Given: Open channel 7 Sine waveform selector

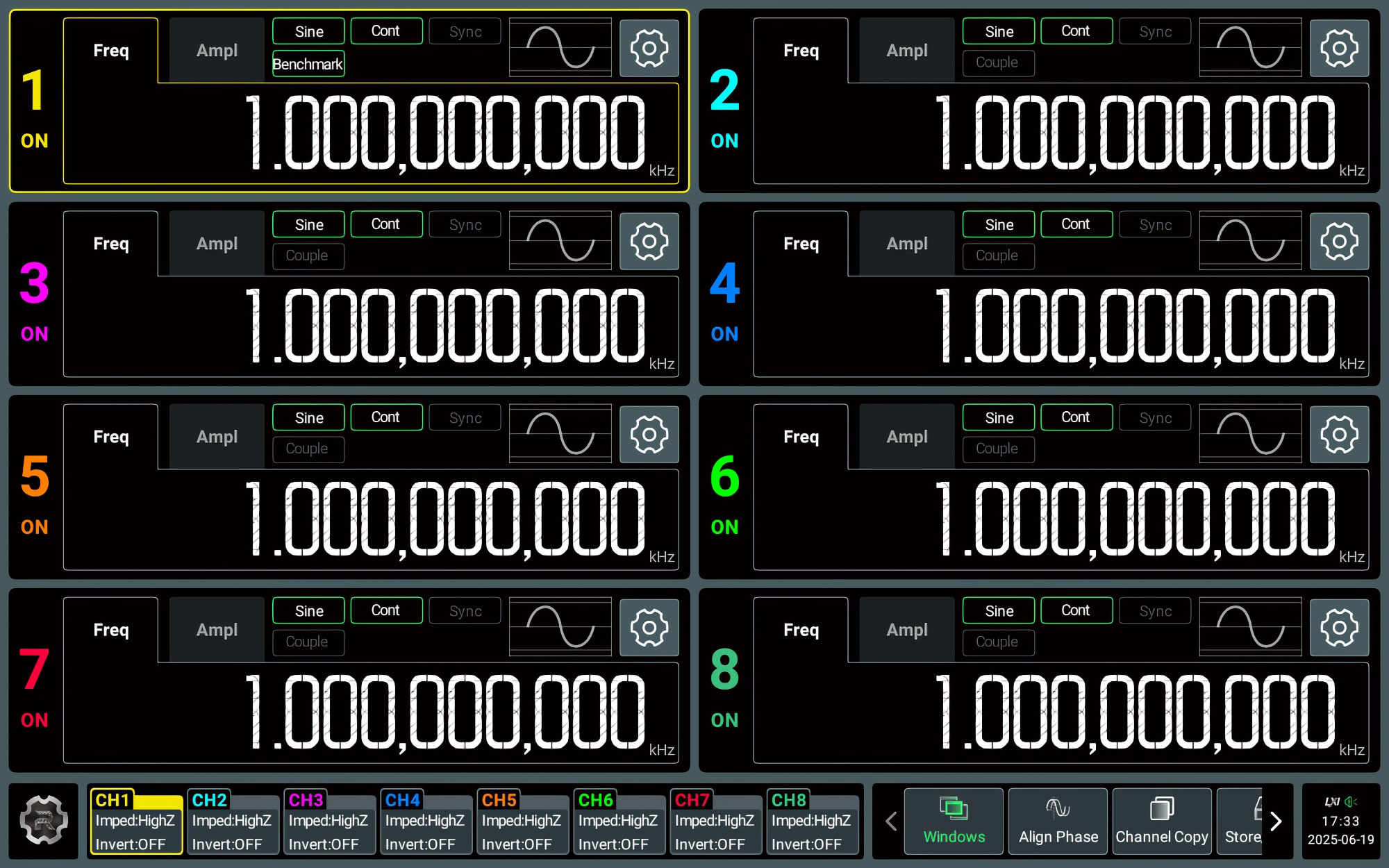Looking at the screenshot, I should [308, 610].
